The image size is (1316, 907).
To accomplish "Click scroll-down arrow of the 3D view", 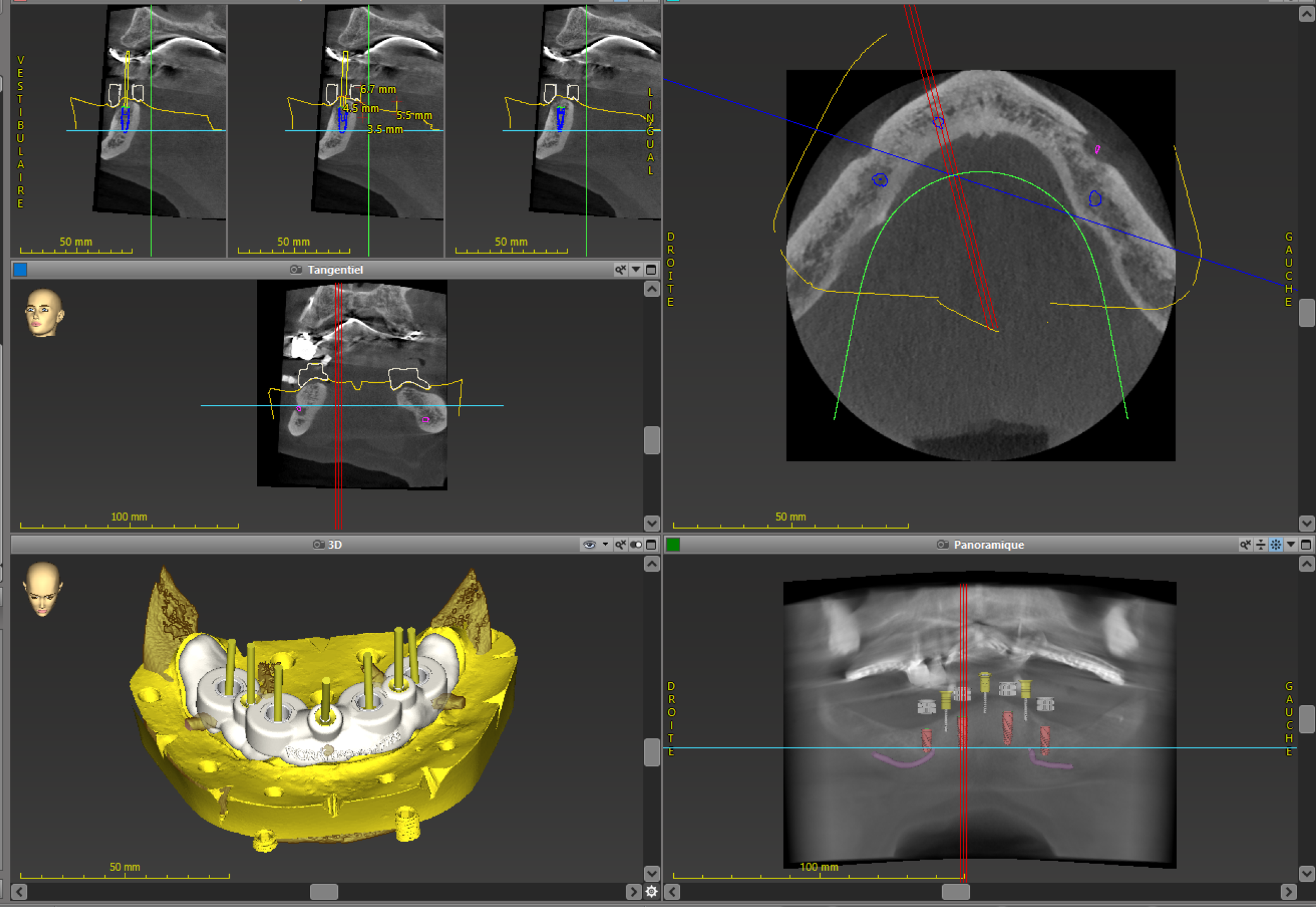I will click(652, 873).
